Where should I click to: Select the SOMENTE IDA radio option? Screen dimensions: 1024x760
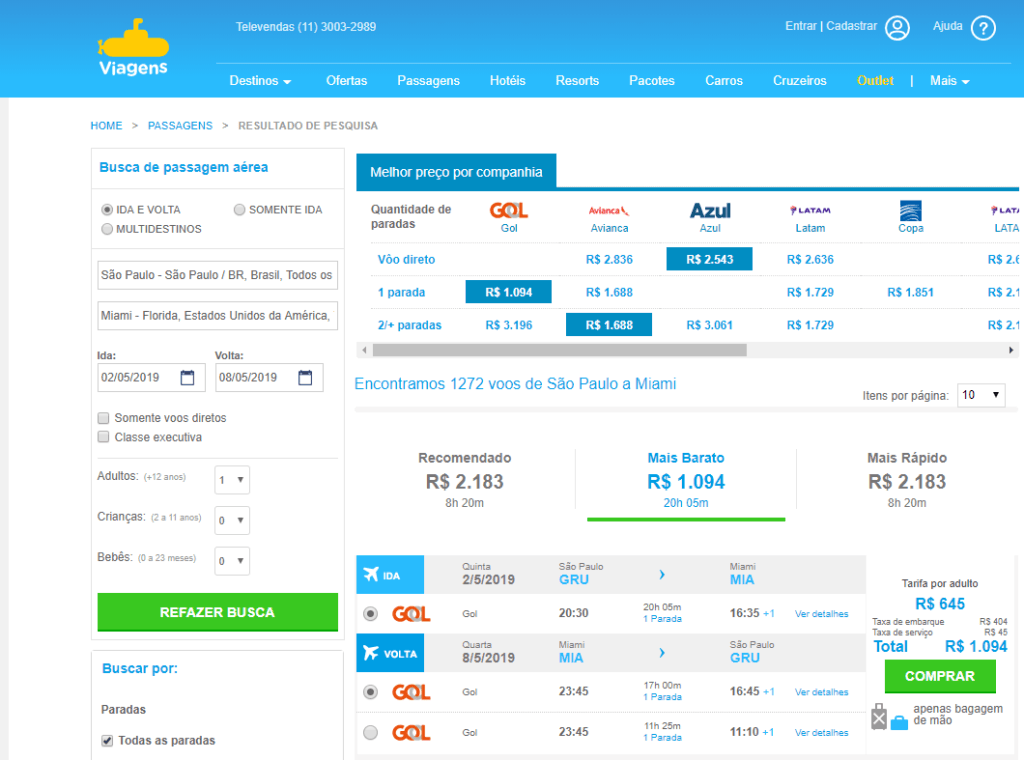pos(240,210)
